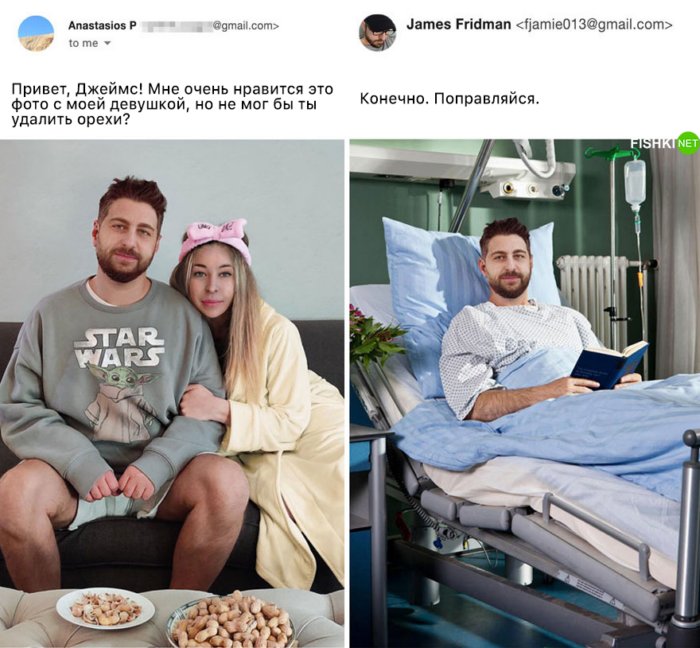This screenshot has height=648, width=700.
Task: Click the FISHKI.NET watermark logo
Action: point(664,143)
